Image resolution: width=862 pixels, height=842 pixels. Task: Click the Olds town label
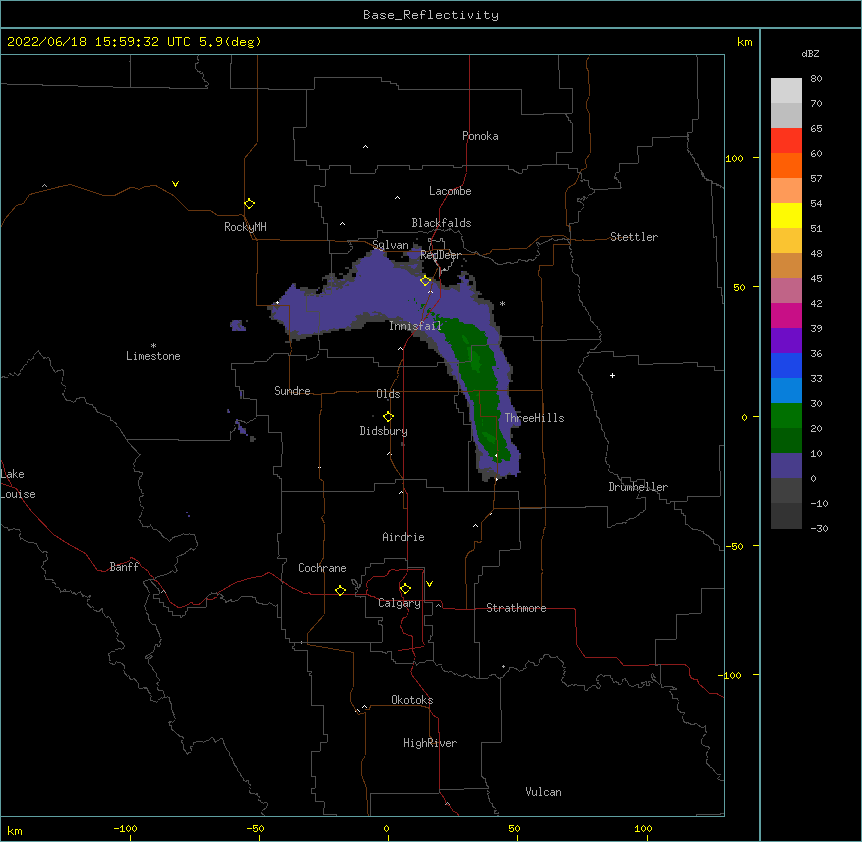coord(388,394)
